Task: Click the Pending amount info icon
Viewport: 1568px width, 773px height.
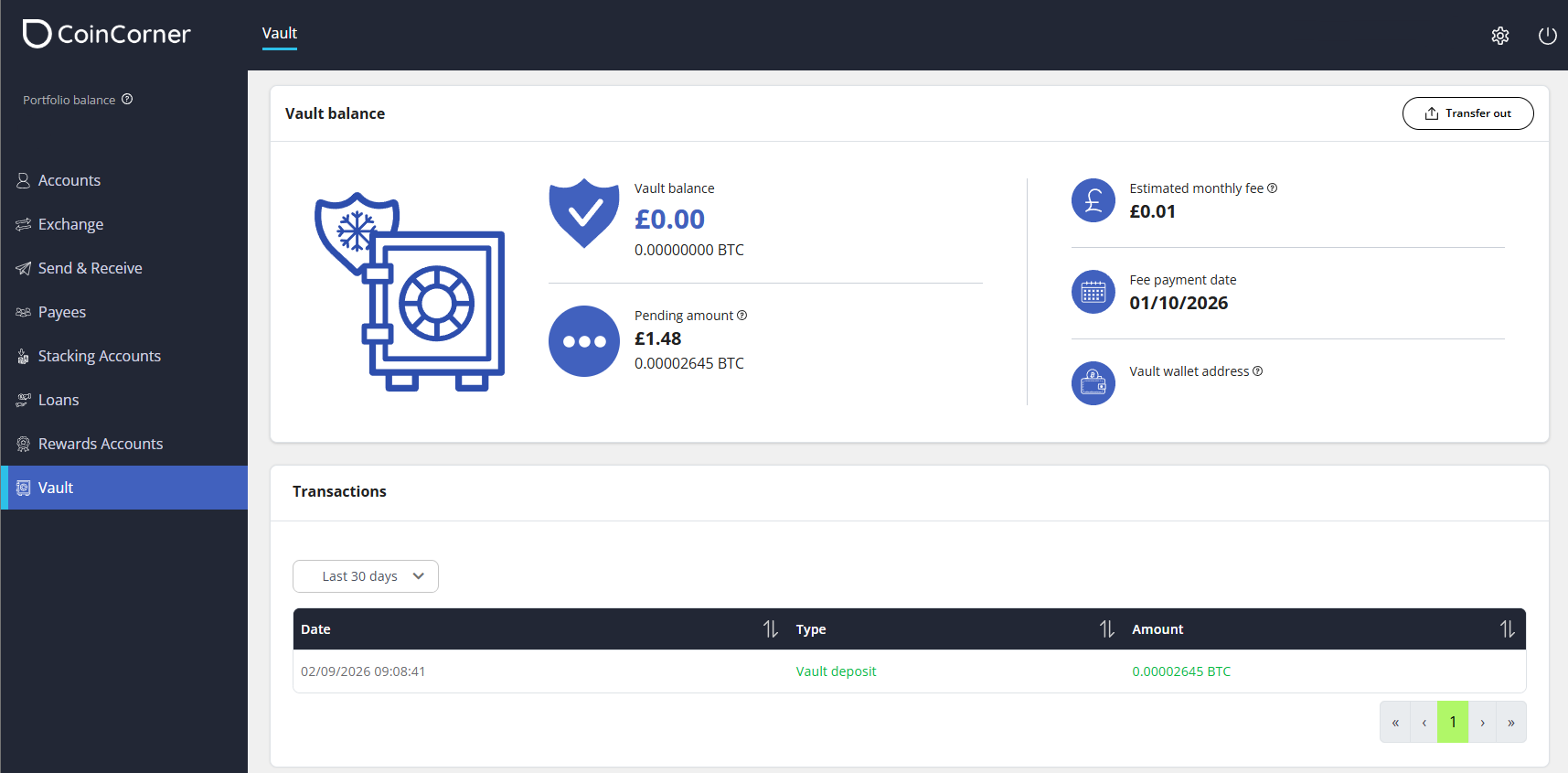Action: click(741, 315)
